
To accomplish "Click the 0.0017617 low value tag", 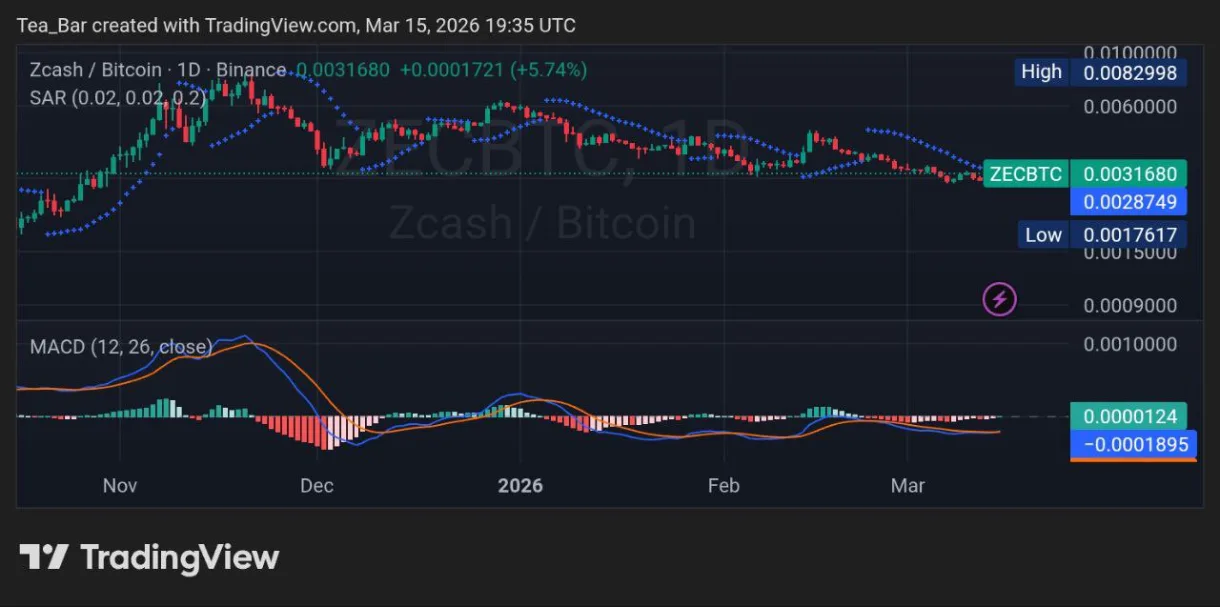I will click(x=1129, y=235).
